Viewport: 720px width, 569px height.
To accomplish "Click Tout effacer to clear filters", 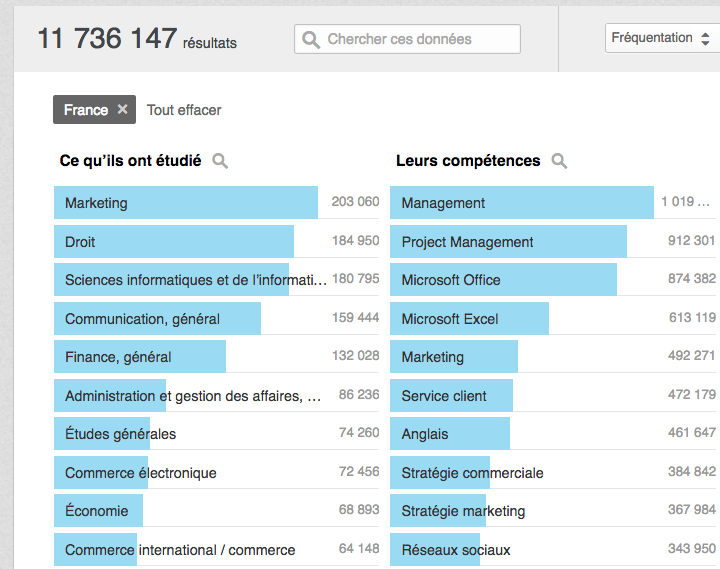I will 184,110.
